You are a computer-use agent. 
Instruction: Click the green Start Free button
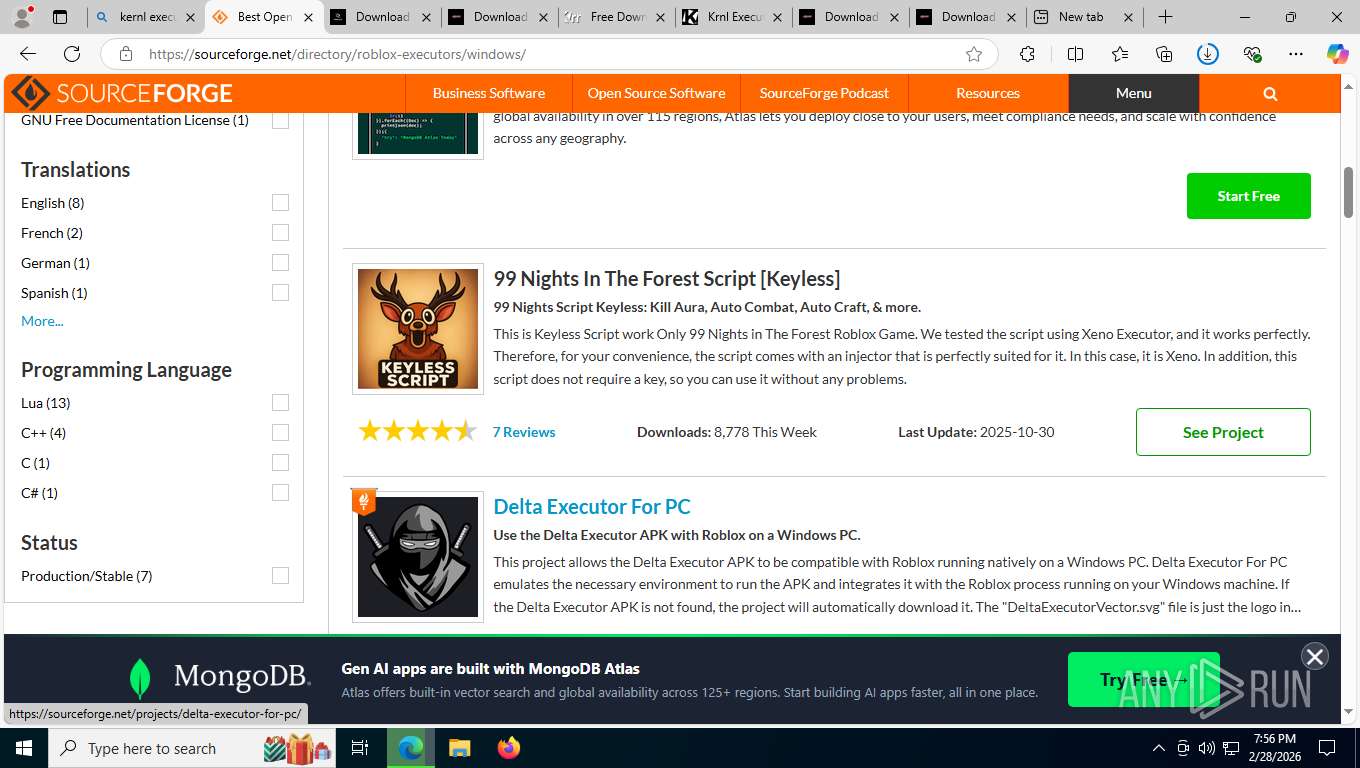click(1248, 196)
